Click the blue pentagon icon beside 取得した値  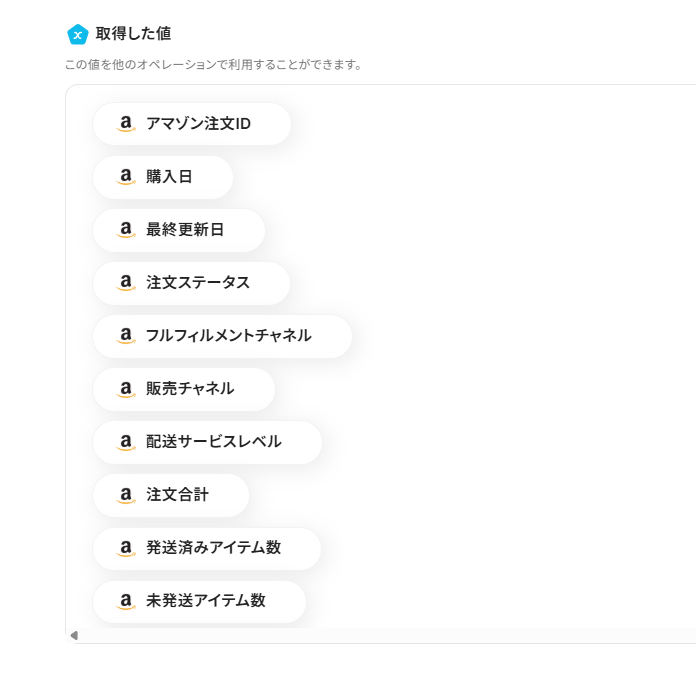77,34
